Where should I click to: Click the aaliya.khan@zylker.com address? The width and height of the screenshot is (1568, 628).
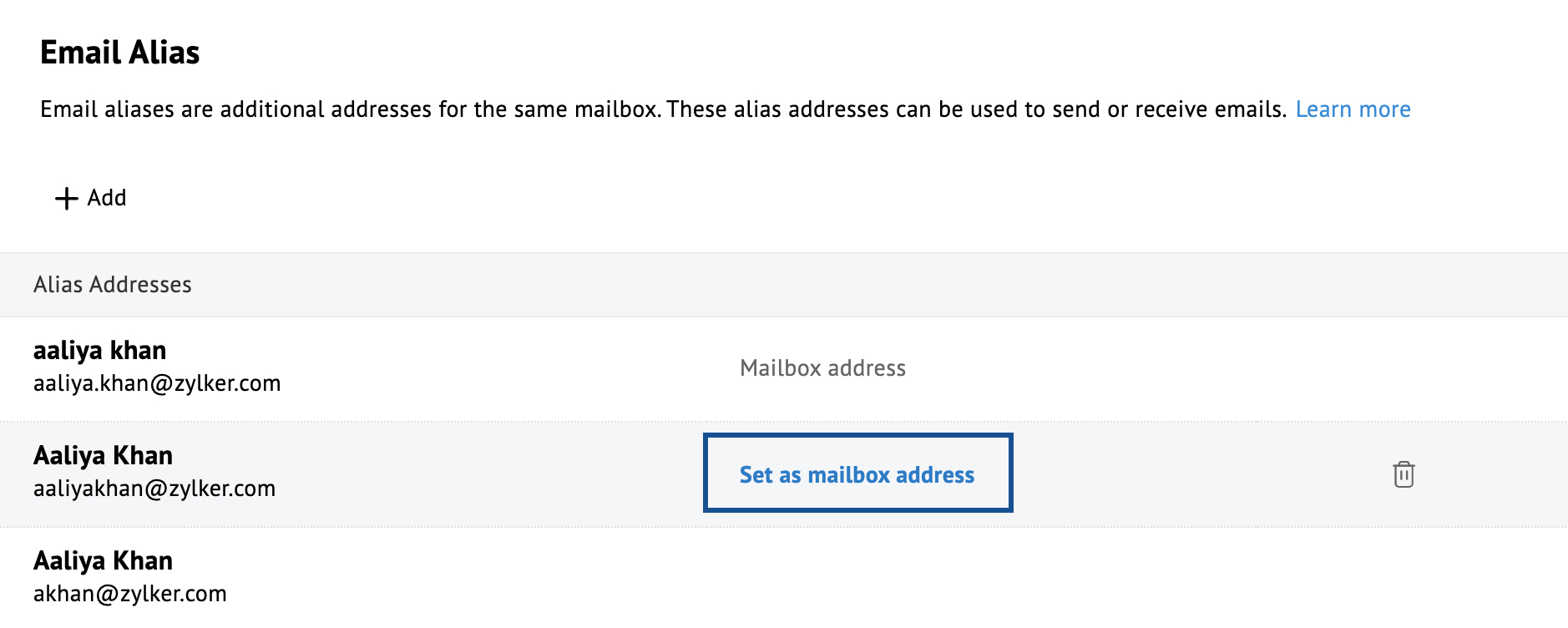coord(157,383)
